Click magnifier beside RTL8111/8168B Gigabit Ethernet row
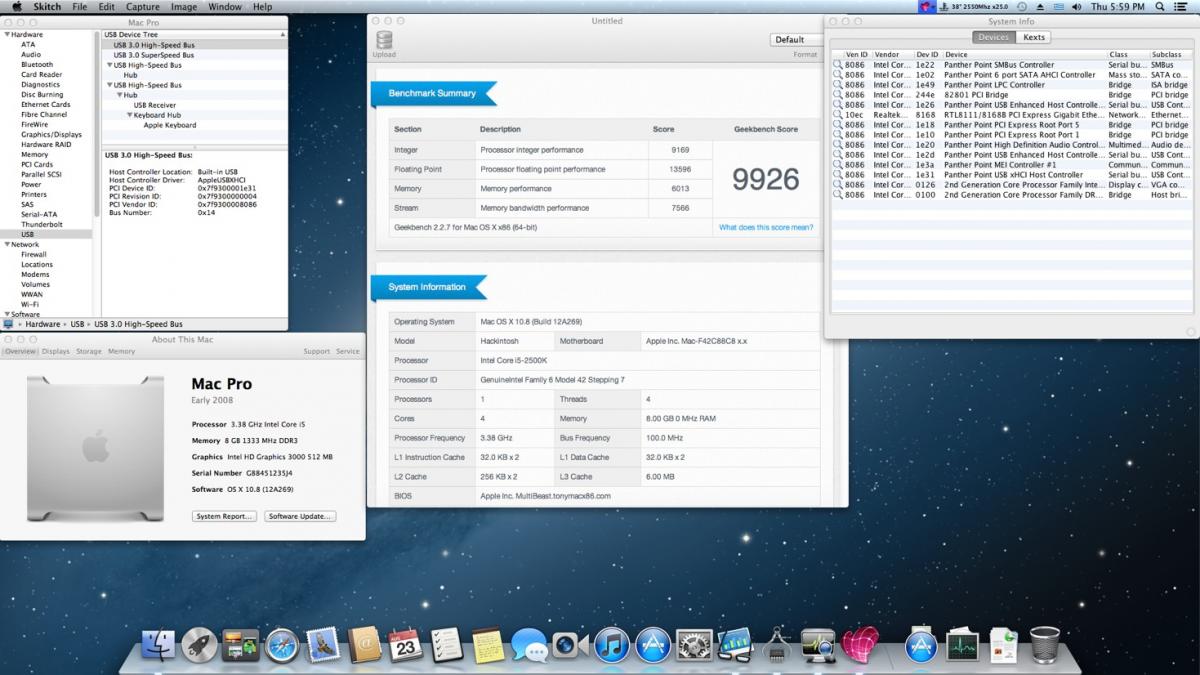1200x675 pixels. coord(838,115)
